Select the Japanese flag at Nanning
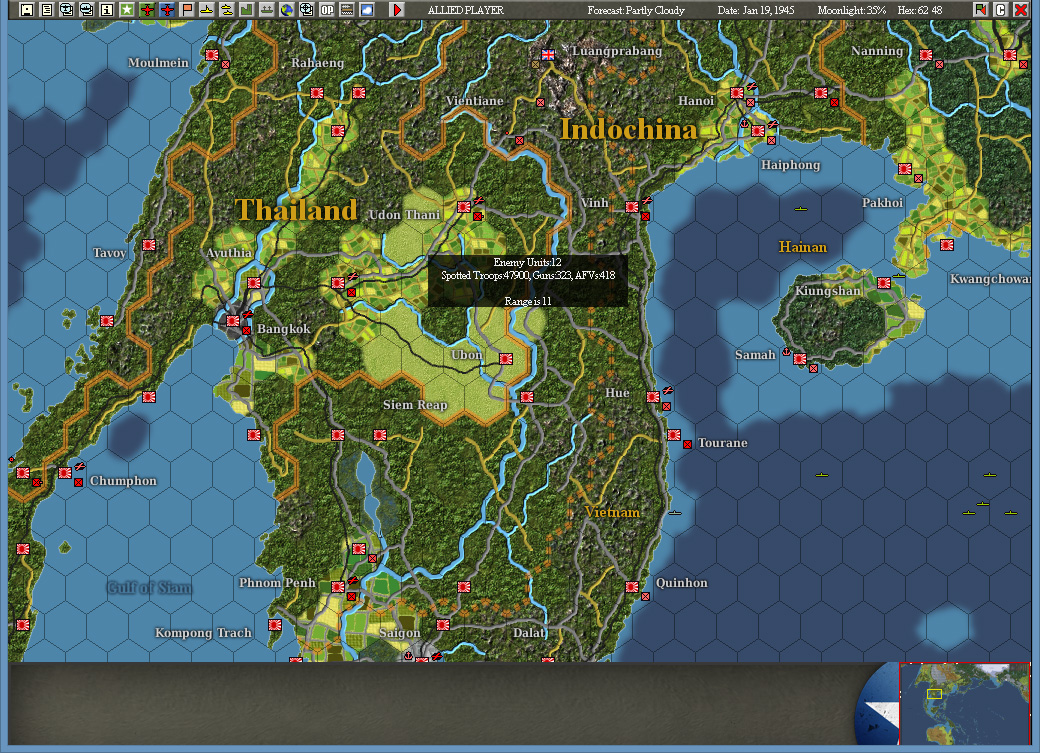Image resolution: width=1040 pixels, height=753 pixels. pos(926,55)
